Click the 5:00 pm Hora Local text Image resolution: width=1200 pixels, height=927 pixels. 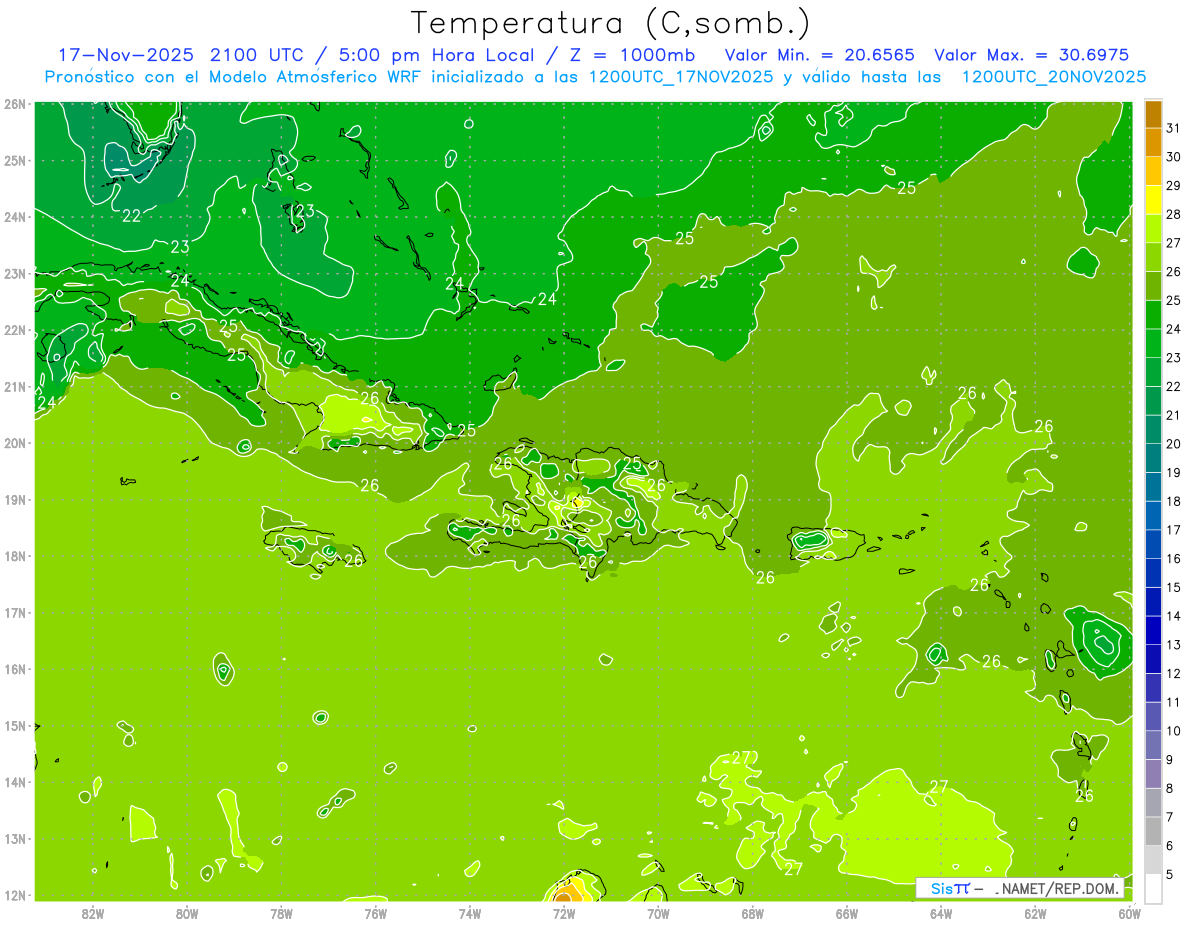pyautogui.click(x=436, y=55)
